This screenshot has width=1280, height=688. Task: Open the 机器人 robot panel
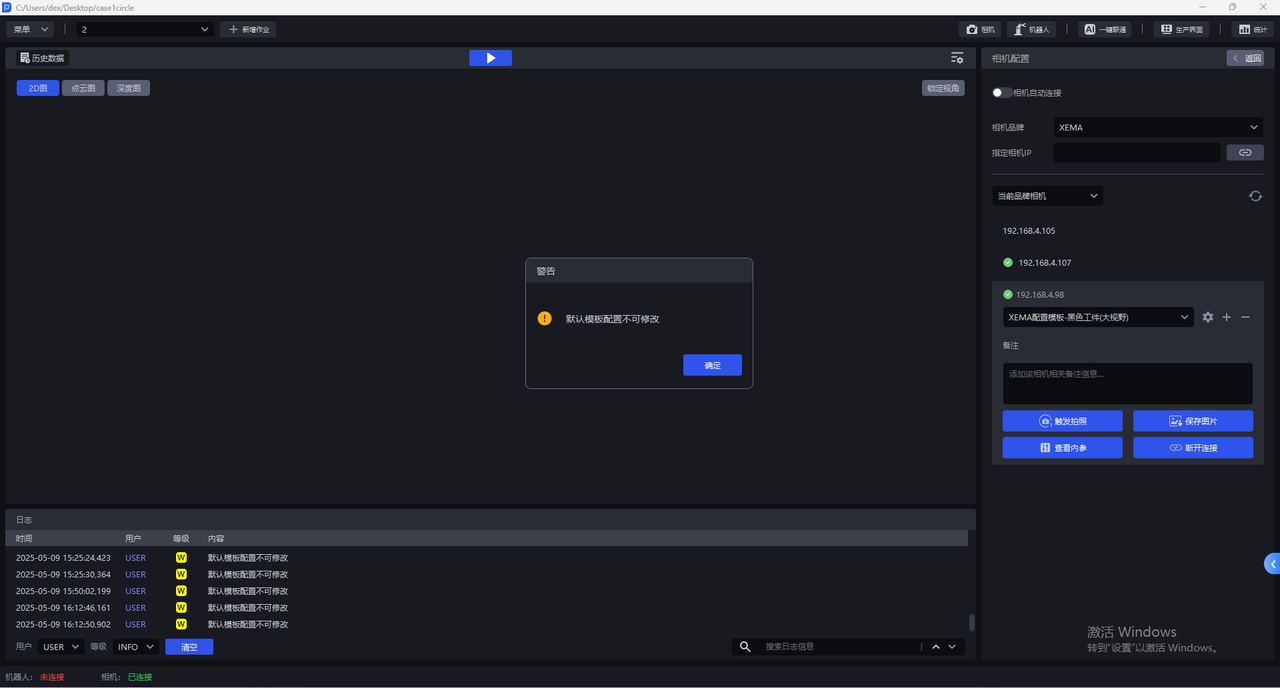click(x=1031, y=30)
